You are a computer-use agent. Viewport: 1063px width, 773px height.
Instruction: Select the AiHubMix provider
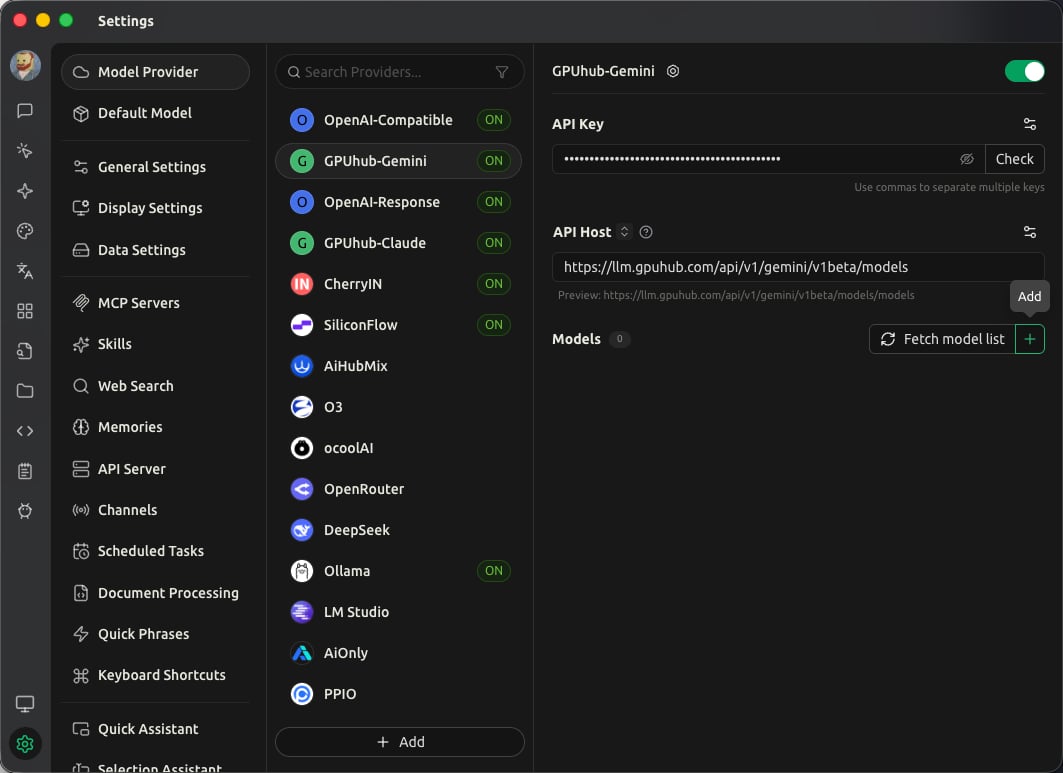click(x=399, y=366)
